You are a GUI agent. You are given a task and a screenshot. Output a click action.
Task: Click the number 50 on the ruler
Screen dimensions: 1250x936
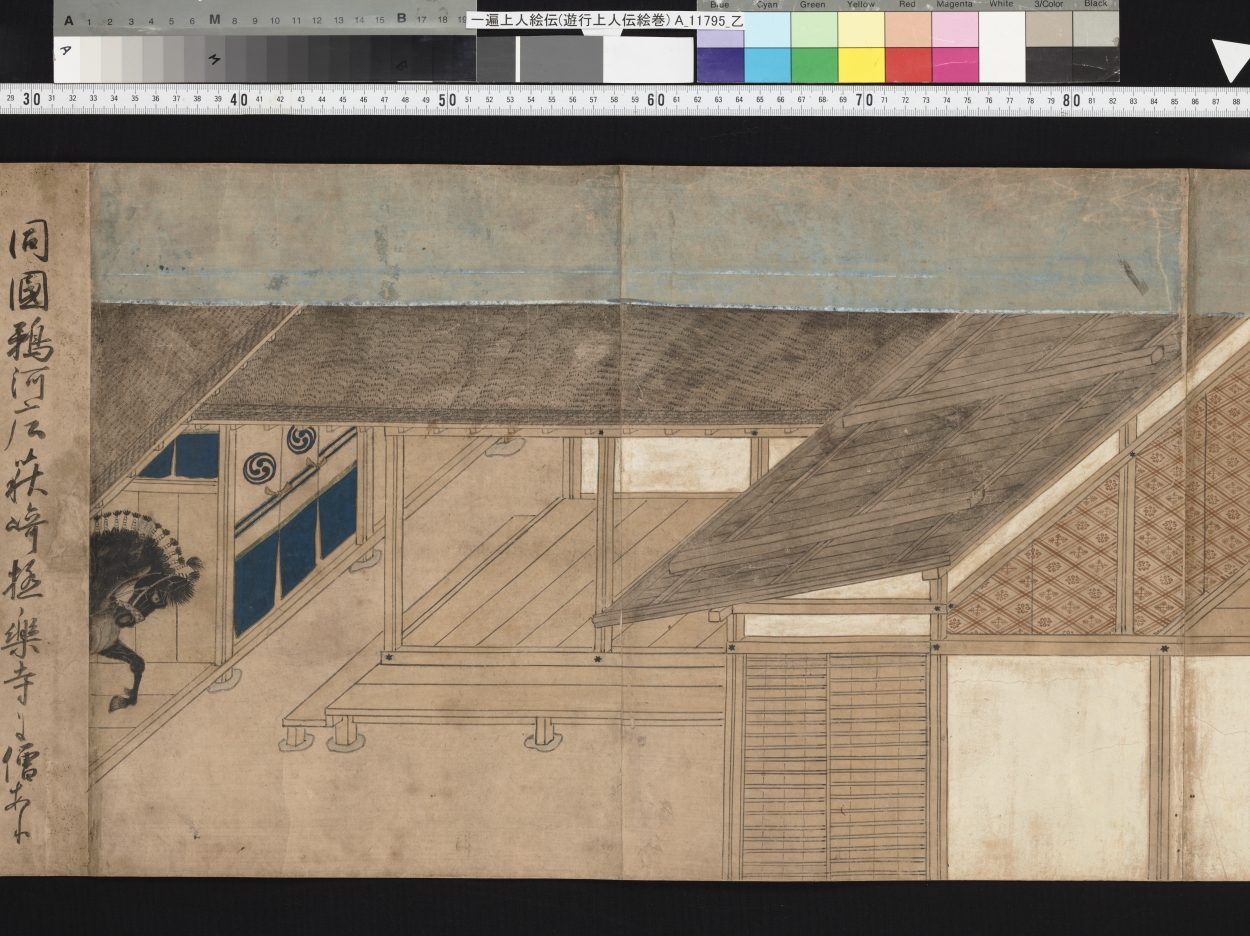pos(448,99)
